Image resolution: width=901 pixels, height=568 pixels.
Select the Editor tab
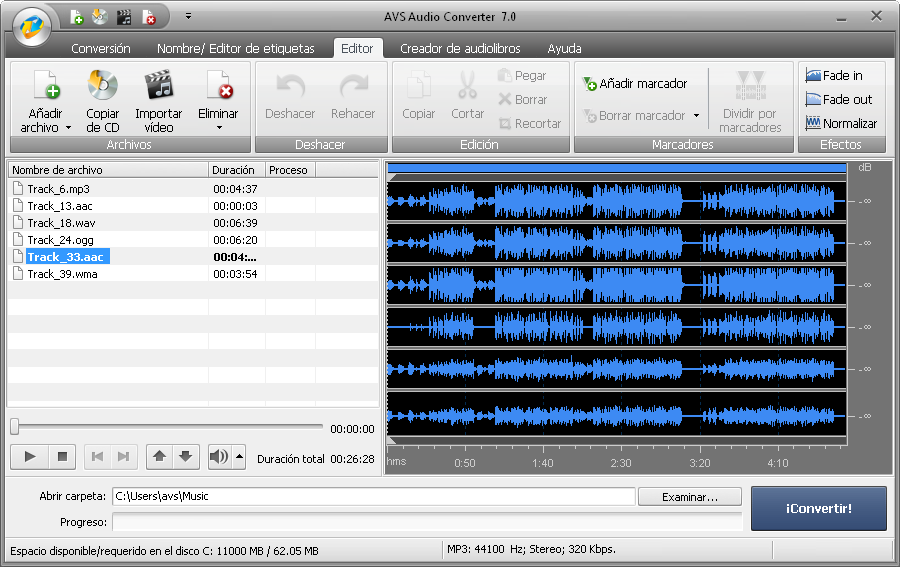(357, 48)
